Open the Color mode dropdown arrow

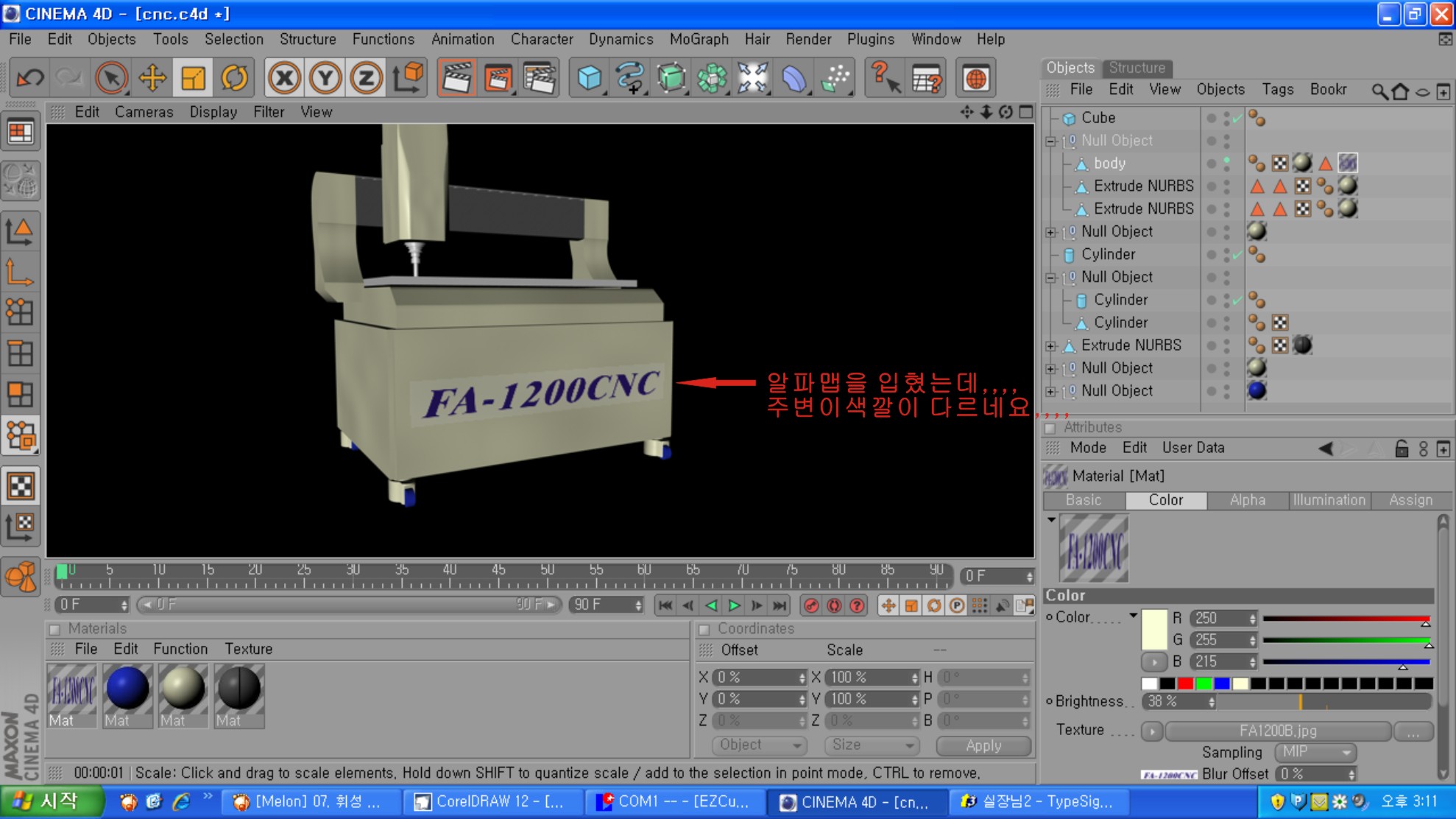(x=1133, y=616)
